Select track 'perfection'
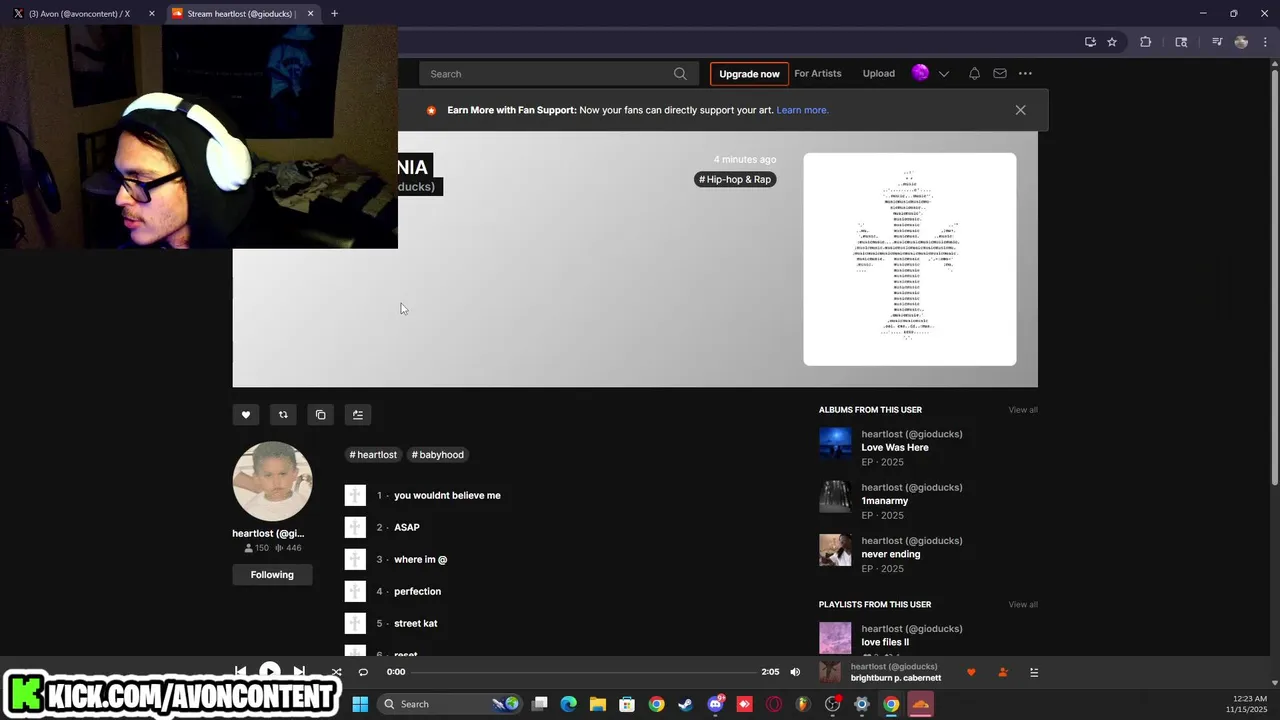Screen dimensions: 1280x720 (x=417, y=592)
